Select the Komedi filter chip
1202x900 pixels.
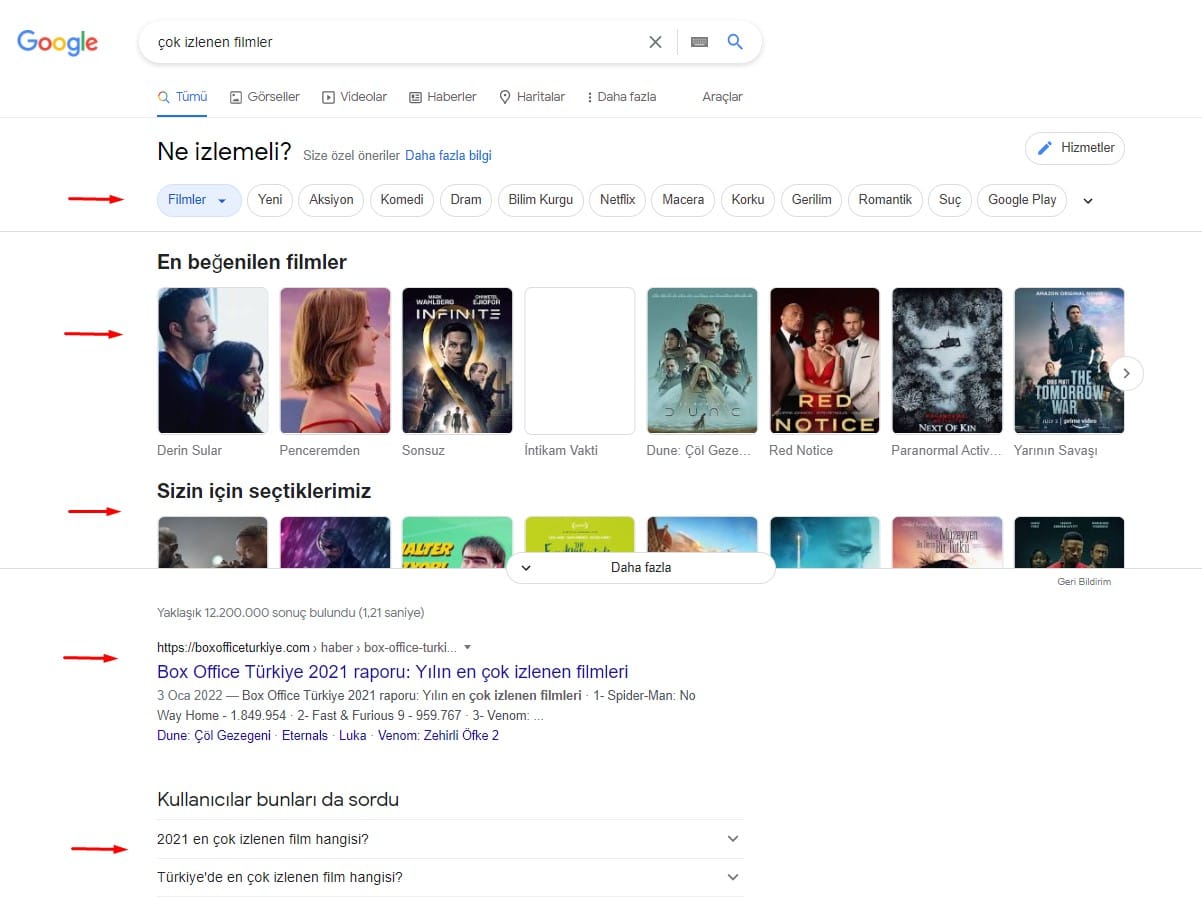pos(402,200)
